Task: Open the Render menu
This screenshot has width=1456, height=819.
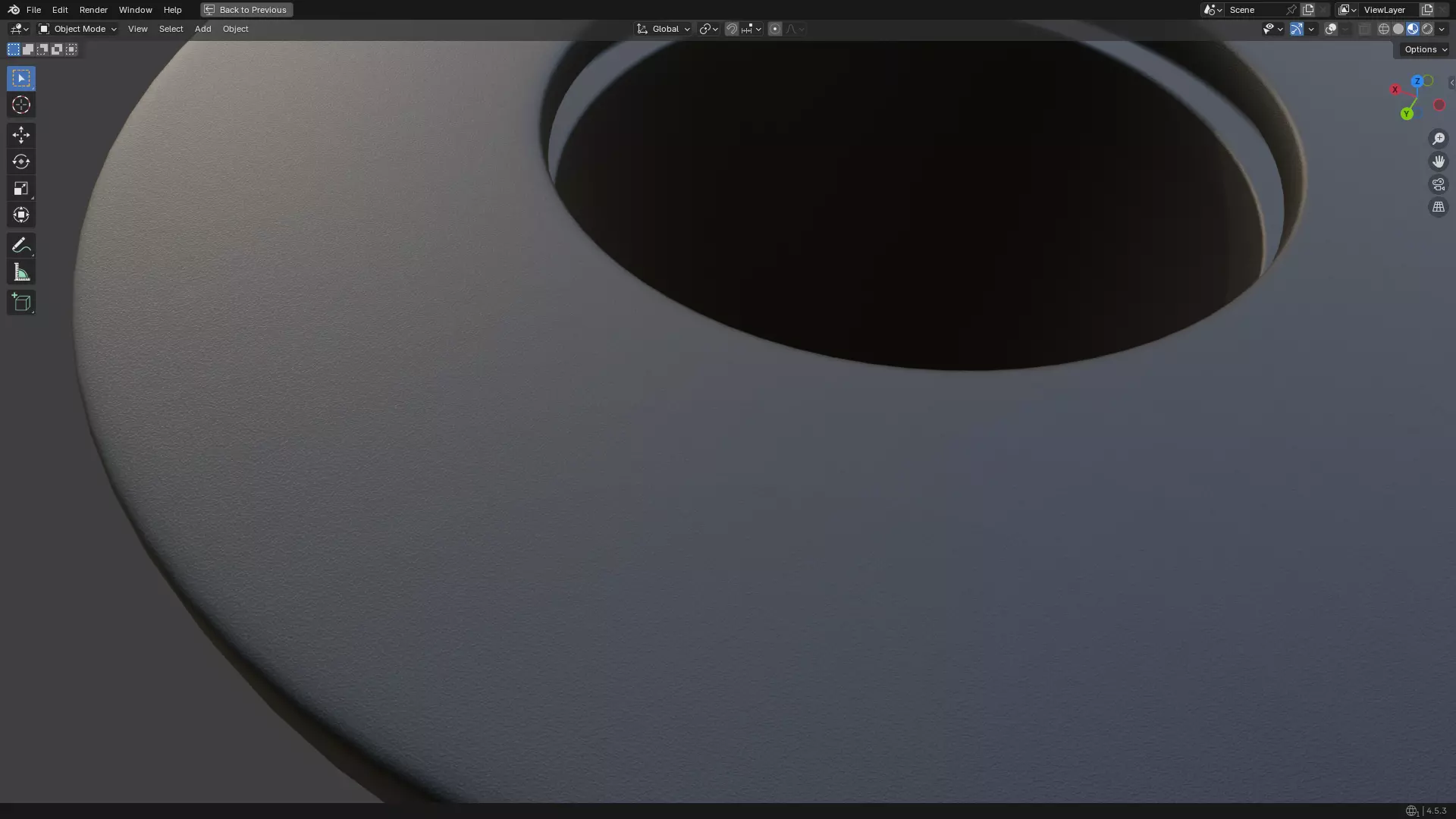Action: coord(93,10)
